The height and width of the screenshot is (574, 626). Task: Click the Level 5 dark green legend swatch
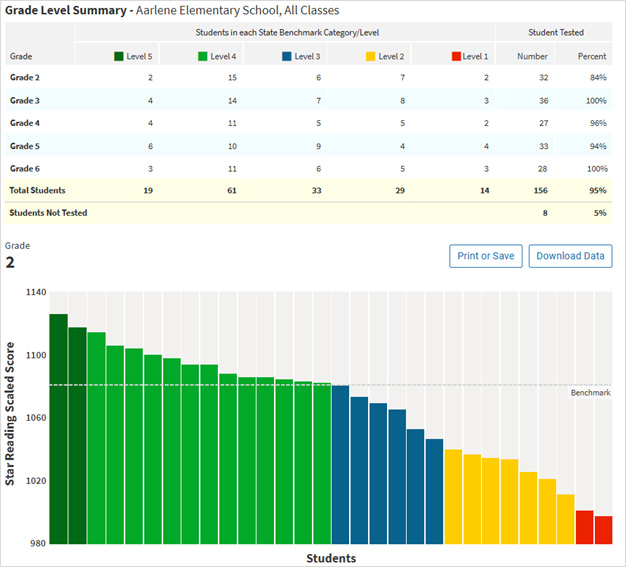[x=120, y=57]
